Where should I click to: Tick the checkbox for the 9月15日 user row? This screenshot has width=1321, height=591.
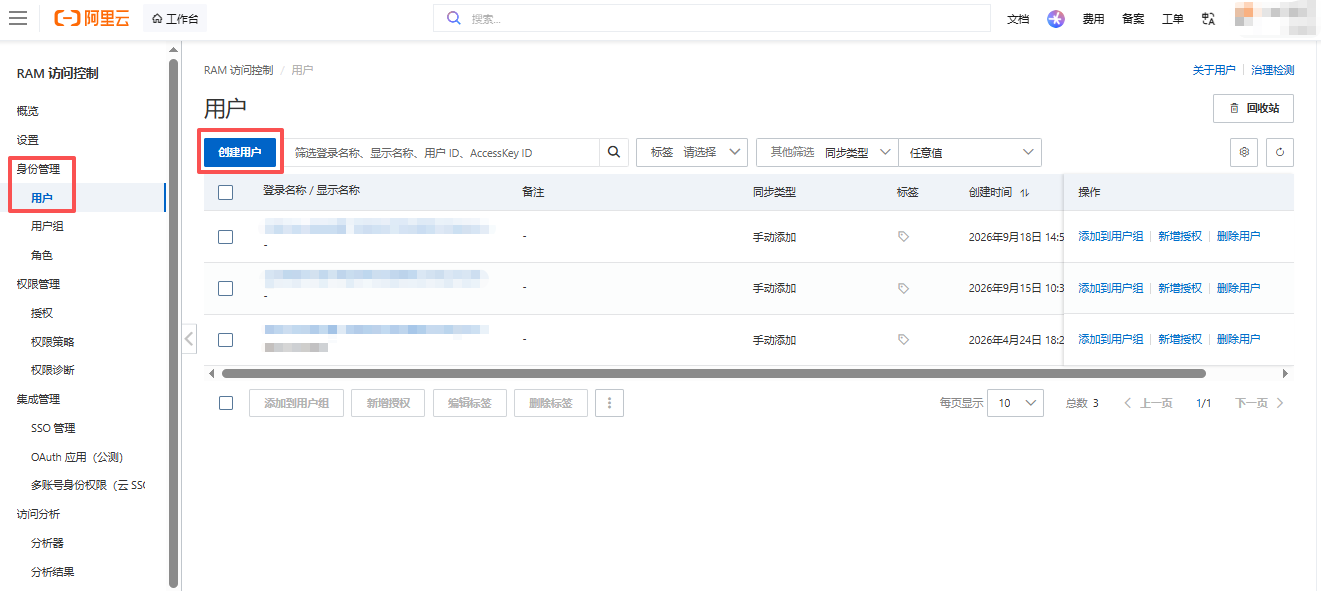[x=225, y=288]
